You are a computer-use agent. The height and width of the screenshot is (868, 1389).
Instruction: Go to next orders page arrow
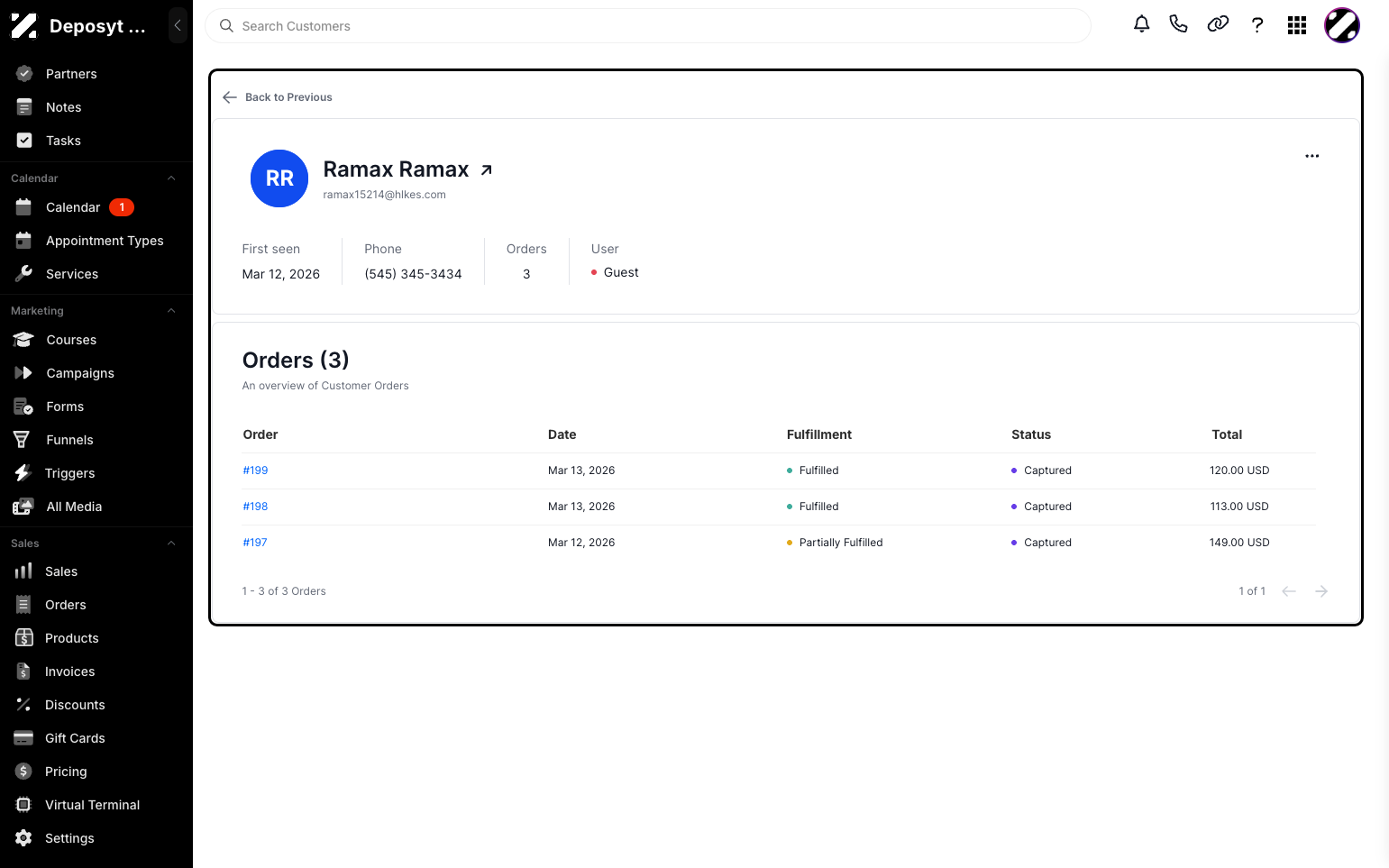tap(1321, 591)
